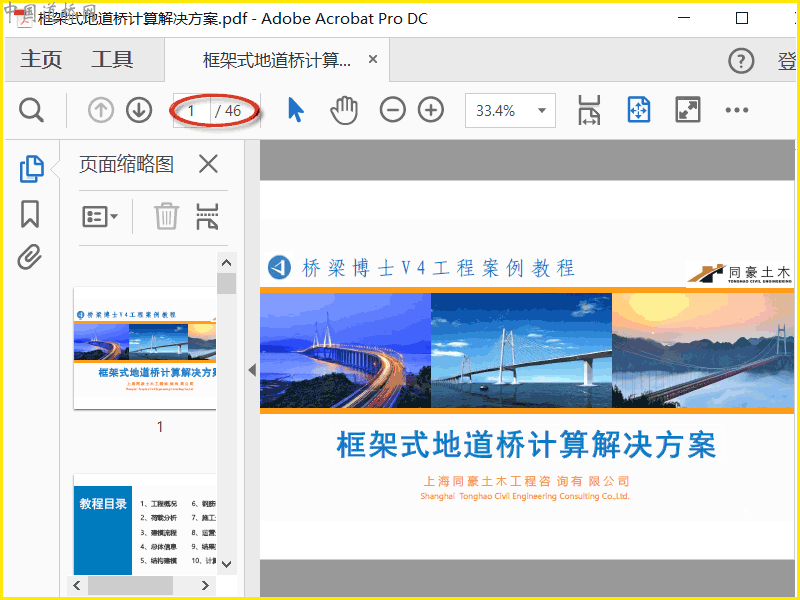The height and width of the screenshot is (600, 800).
Task: Click the fit full page icon
Action: (x=638, y=110)
